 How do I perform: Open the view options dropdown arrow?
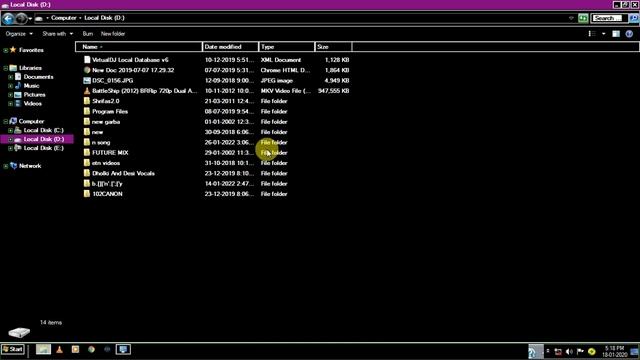coord(604,34)
